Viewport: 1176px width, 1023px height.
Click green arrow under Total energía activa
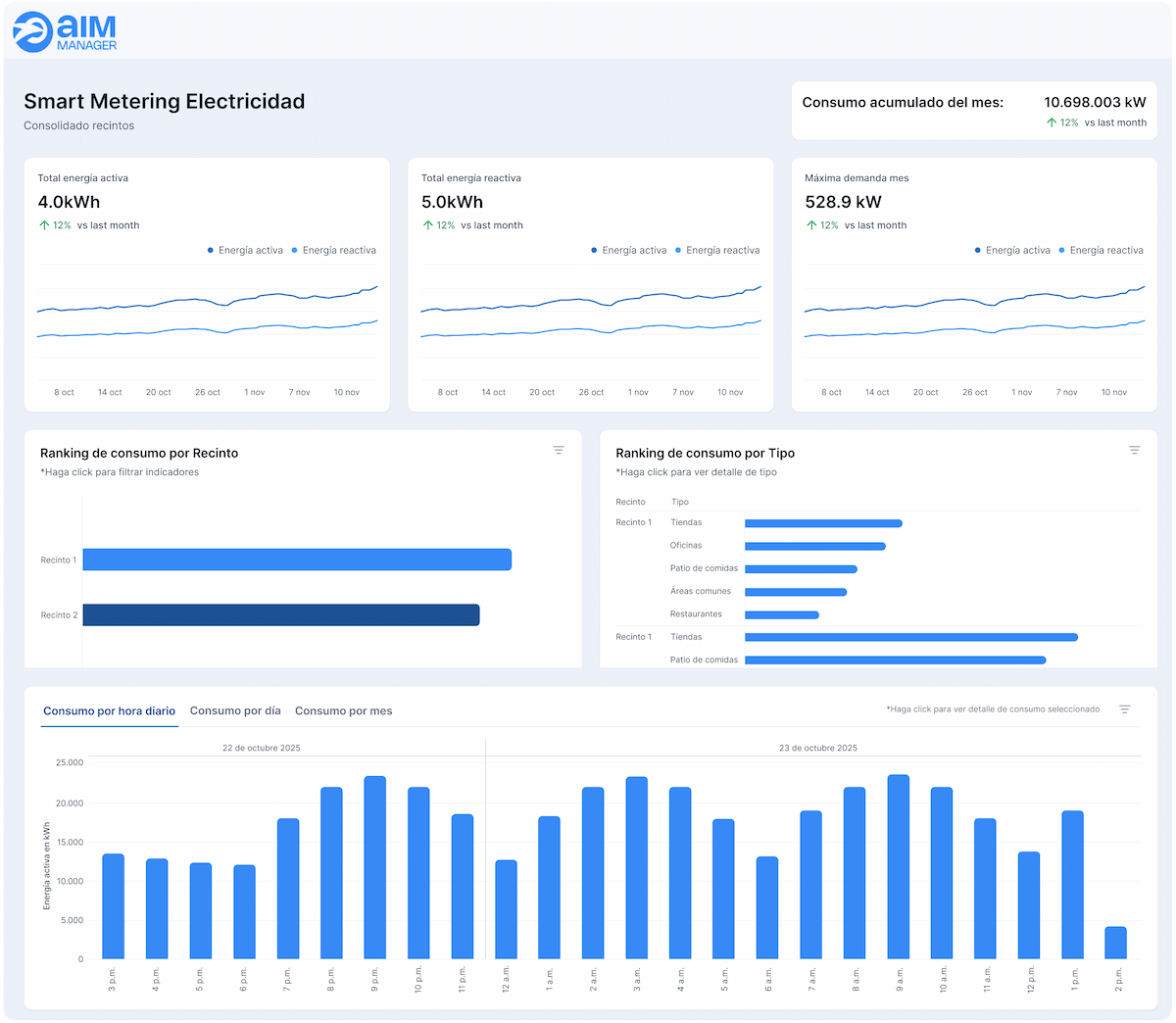[44, 225]
